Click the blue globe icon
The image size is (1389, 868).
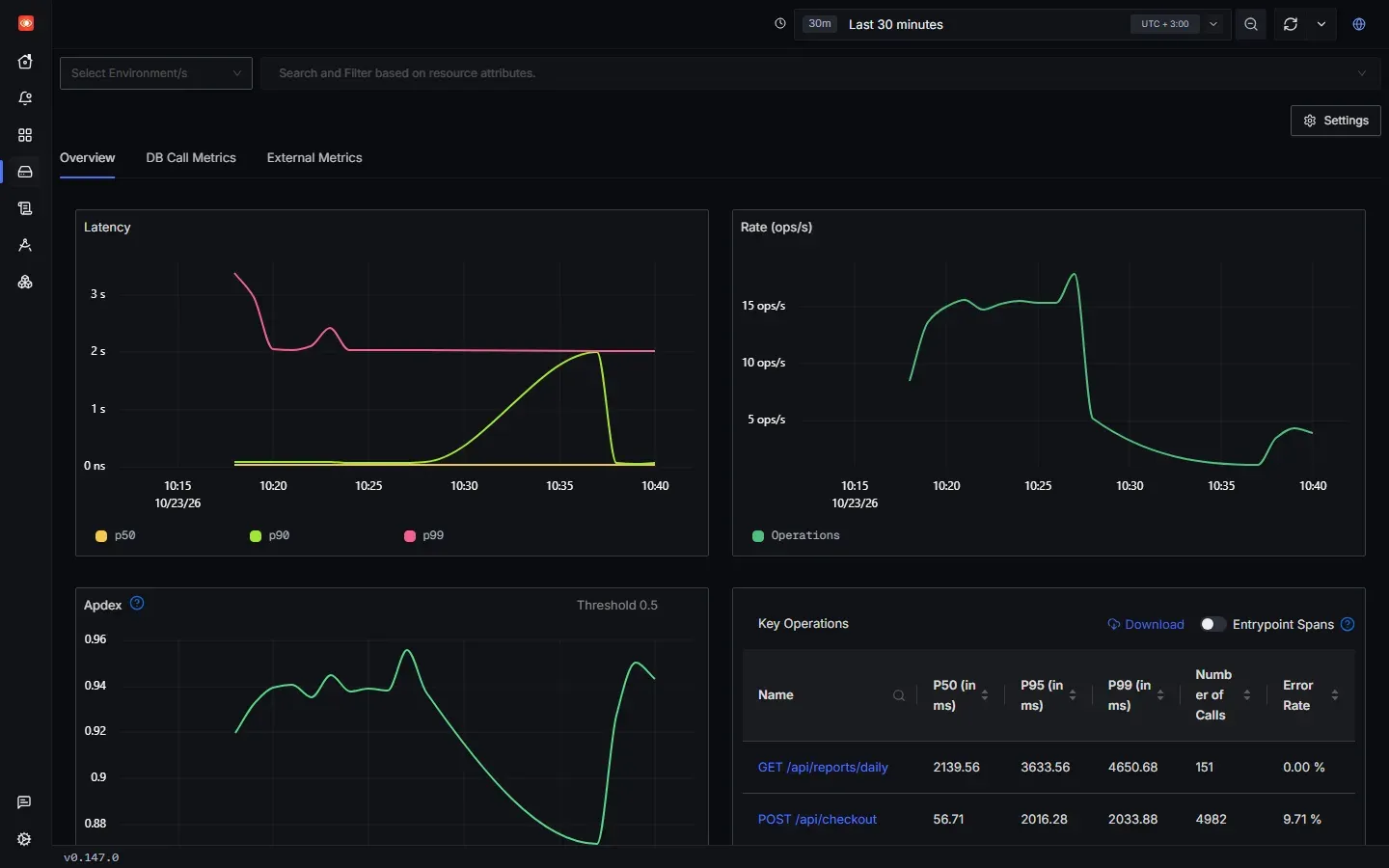point(1359,24)
